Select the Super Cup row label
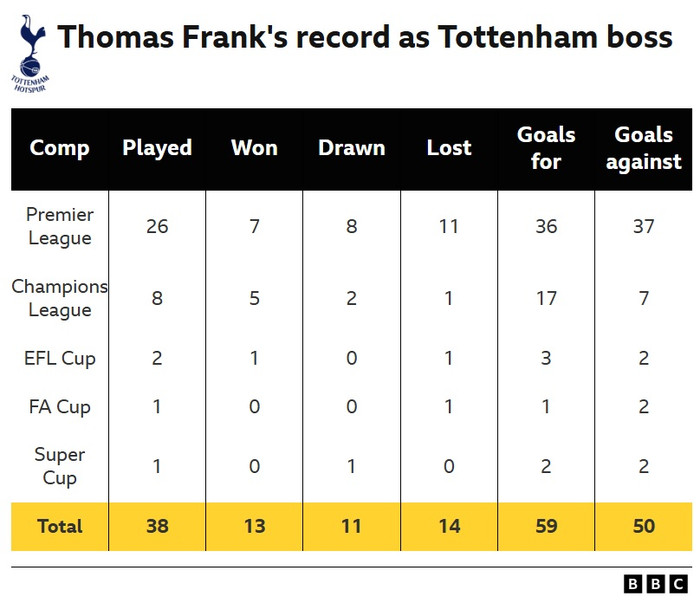The image size is (700, 616). coord(60,466)
